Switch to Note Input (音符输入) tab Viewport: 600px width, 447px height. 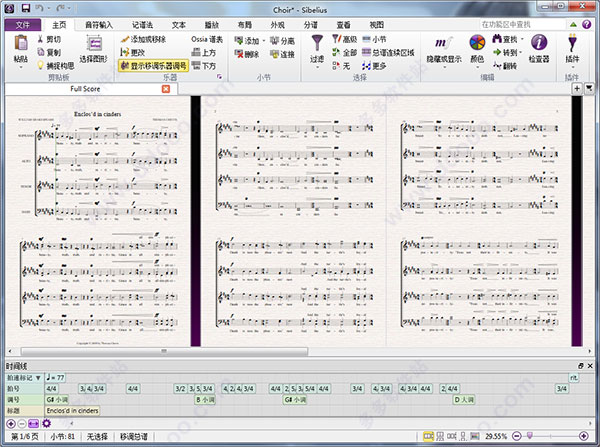tap(99, 25)
